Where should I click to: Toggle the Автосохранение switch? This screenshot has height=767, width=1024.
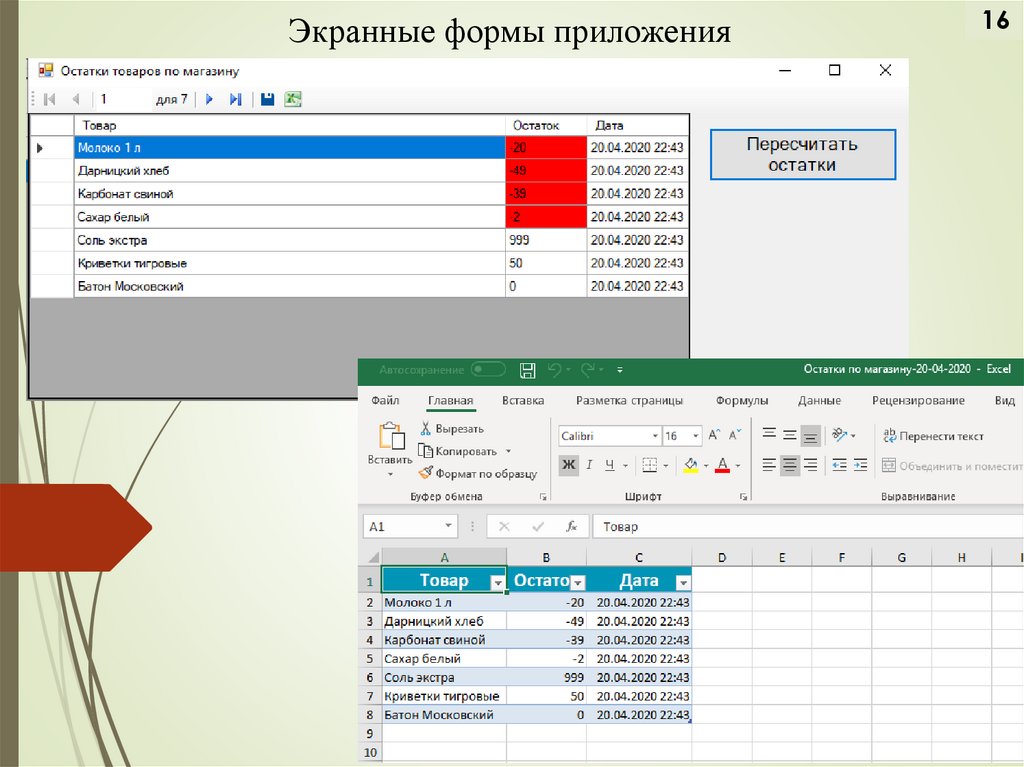[488, 370]
